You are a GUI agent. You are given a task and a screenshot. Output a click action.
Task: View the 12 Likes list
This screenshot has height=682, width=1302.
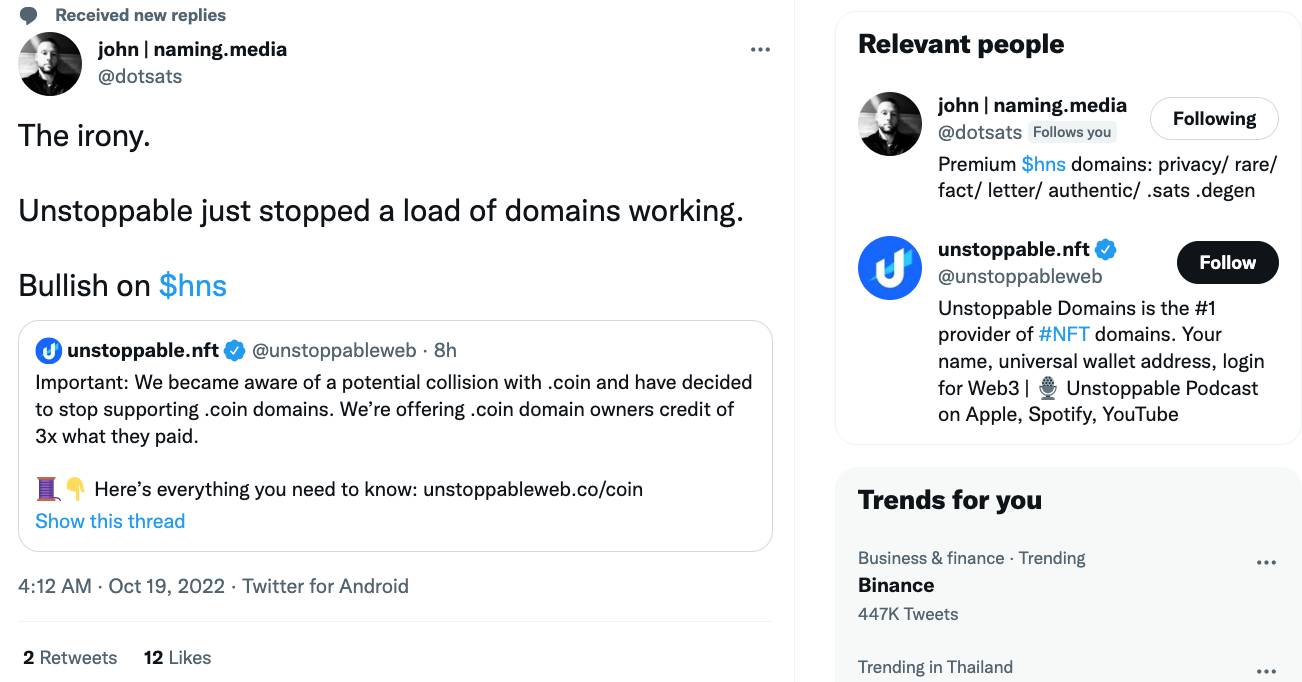tap(177, 657)
